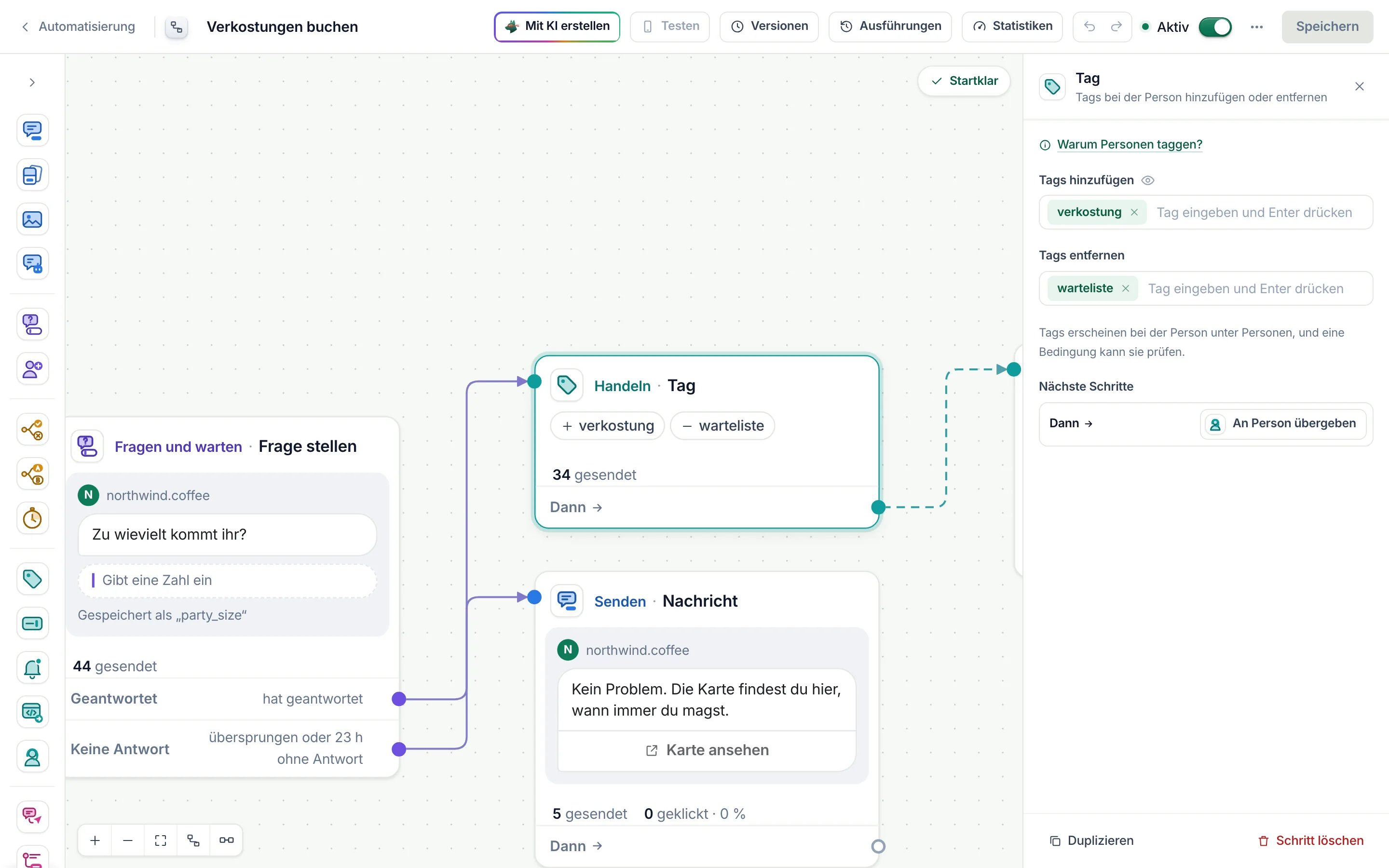The height and width of the screenshot is (868, 1389).
Task: Go back to Automatisierung
Action: click(78, 27)
